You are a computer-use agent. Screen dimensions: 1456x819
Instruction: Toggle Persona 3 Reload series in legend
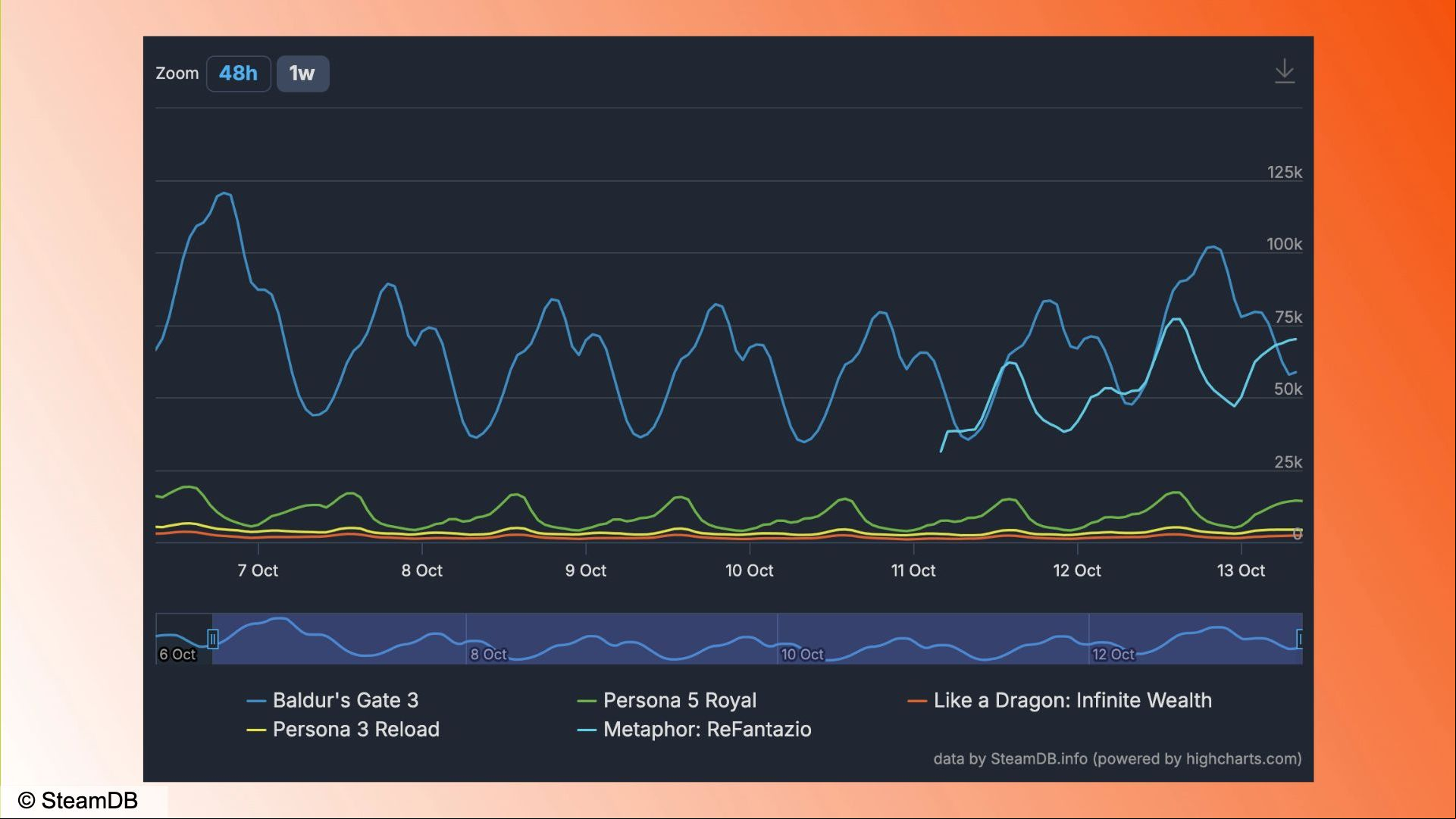click(x=343, y=730)
